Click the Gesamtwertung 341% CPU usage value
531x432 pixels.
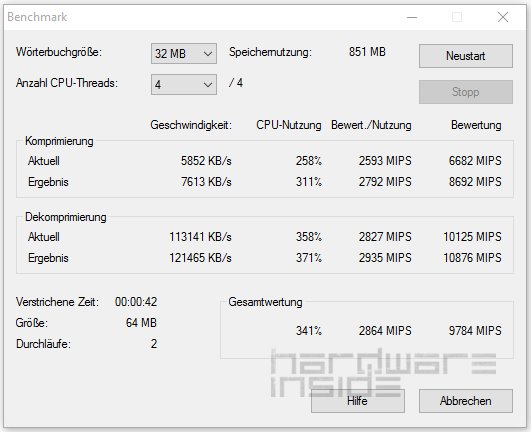[x=309, y=331]
